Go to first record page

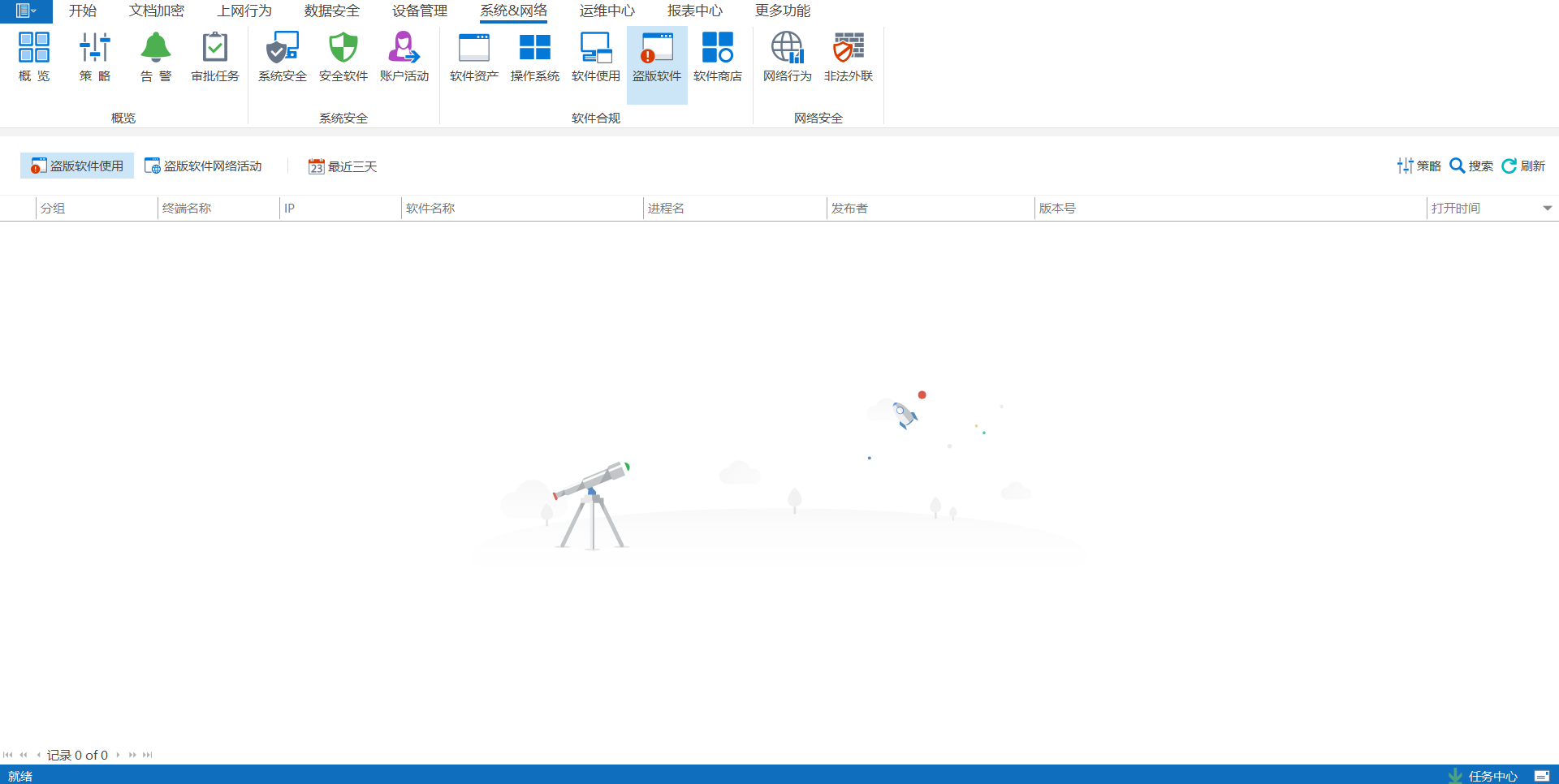(8, 755)
